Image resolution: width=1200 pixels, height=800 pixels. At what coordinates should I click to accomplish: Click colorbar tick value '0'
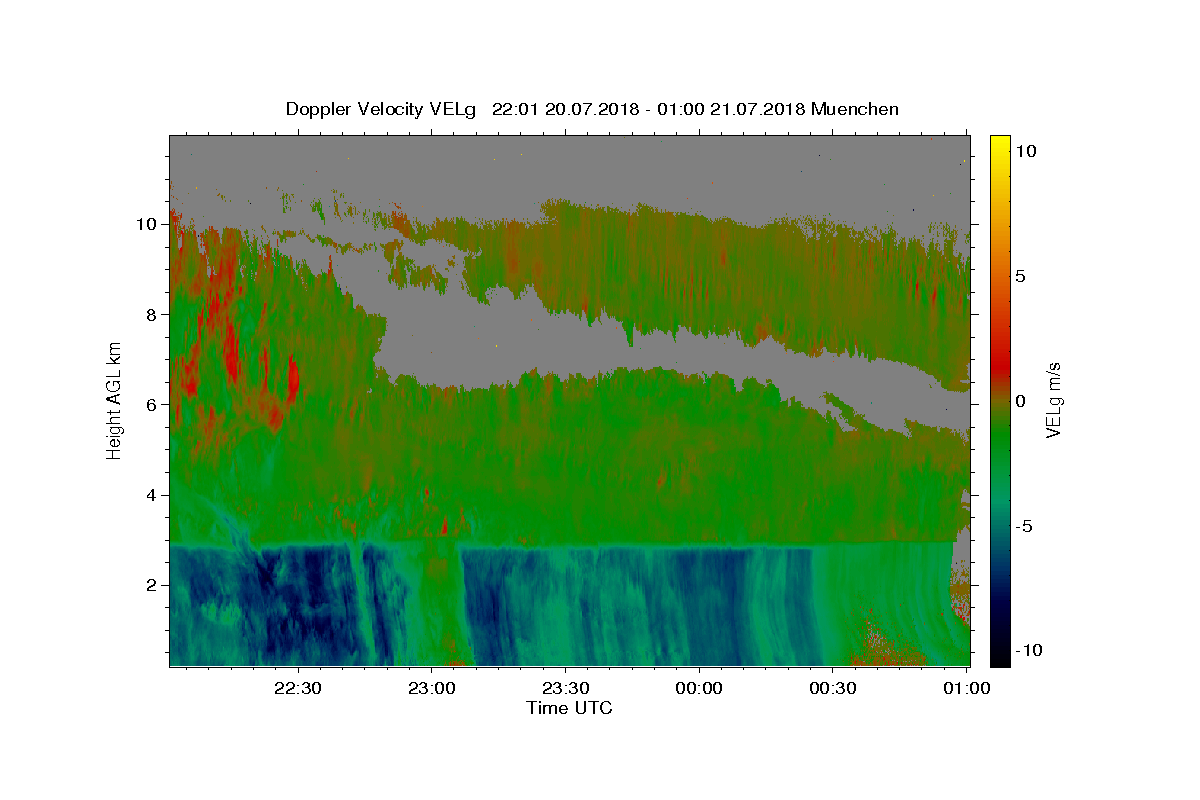pyautogui.click(x=1021, y=401)
